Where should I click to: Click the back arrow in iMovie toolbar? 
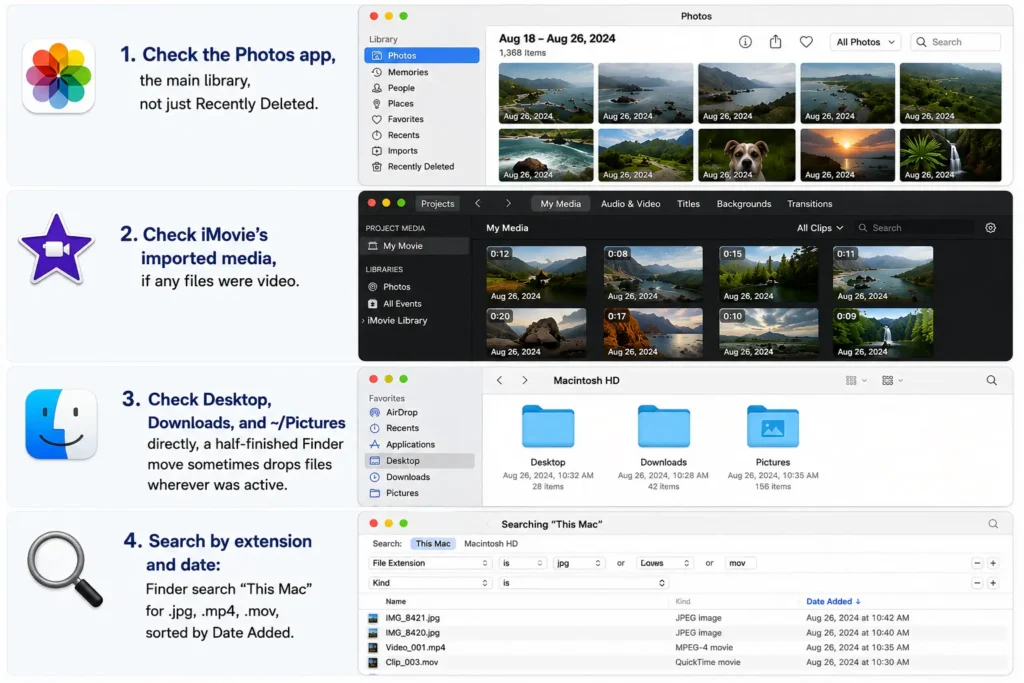coord(477,204)
